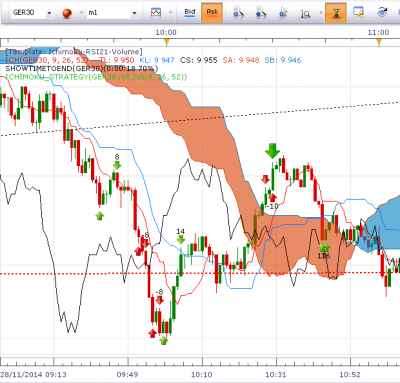This screenshot has width=400, height=383.
Task: Click the Template: Ichimoku-RSI21-Volume label
Action: [74, 52]
